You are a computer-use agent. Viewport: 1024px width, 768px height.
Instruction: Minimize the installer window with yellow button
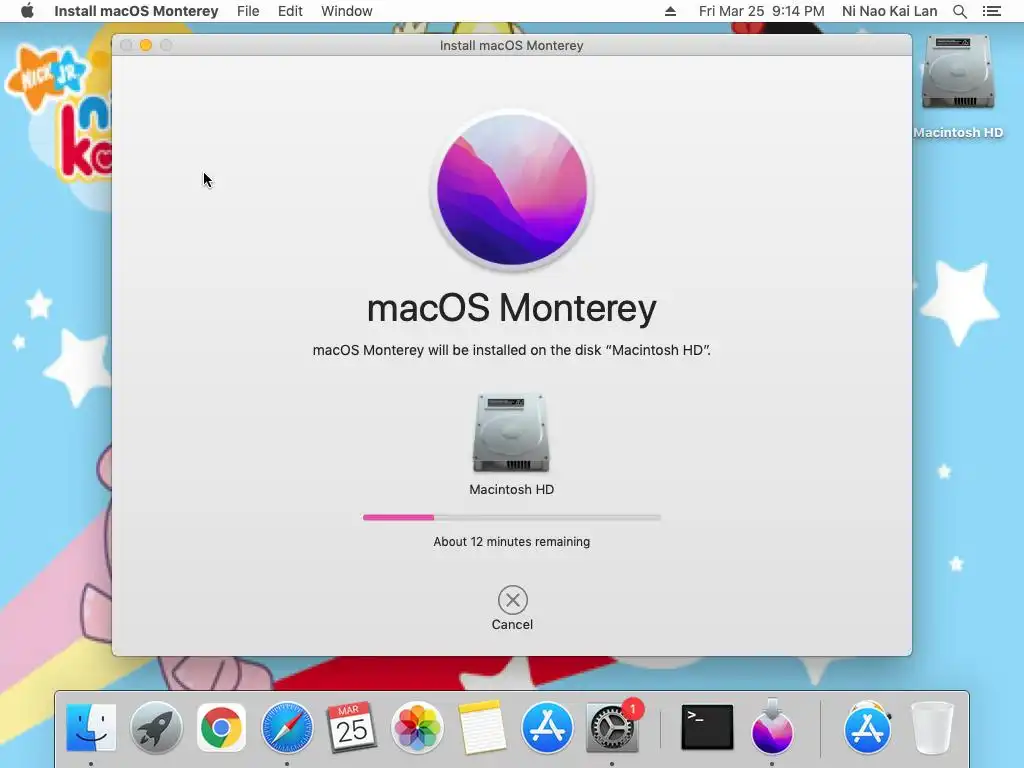(146, 45)
